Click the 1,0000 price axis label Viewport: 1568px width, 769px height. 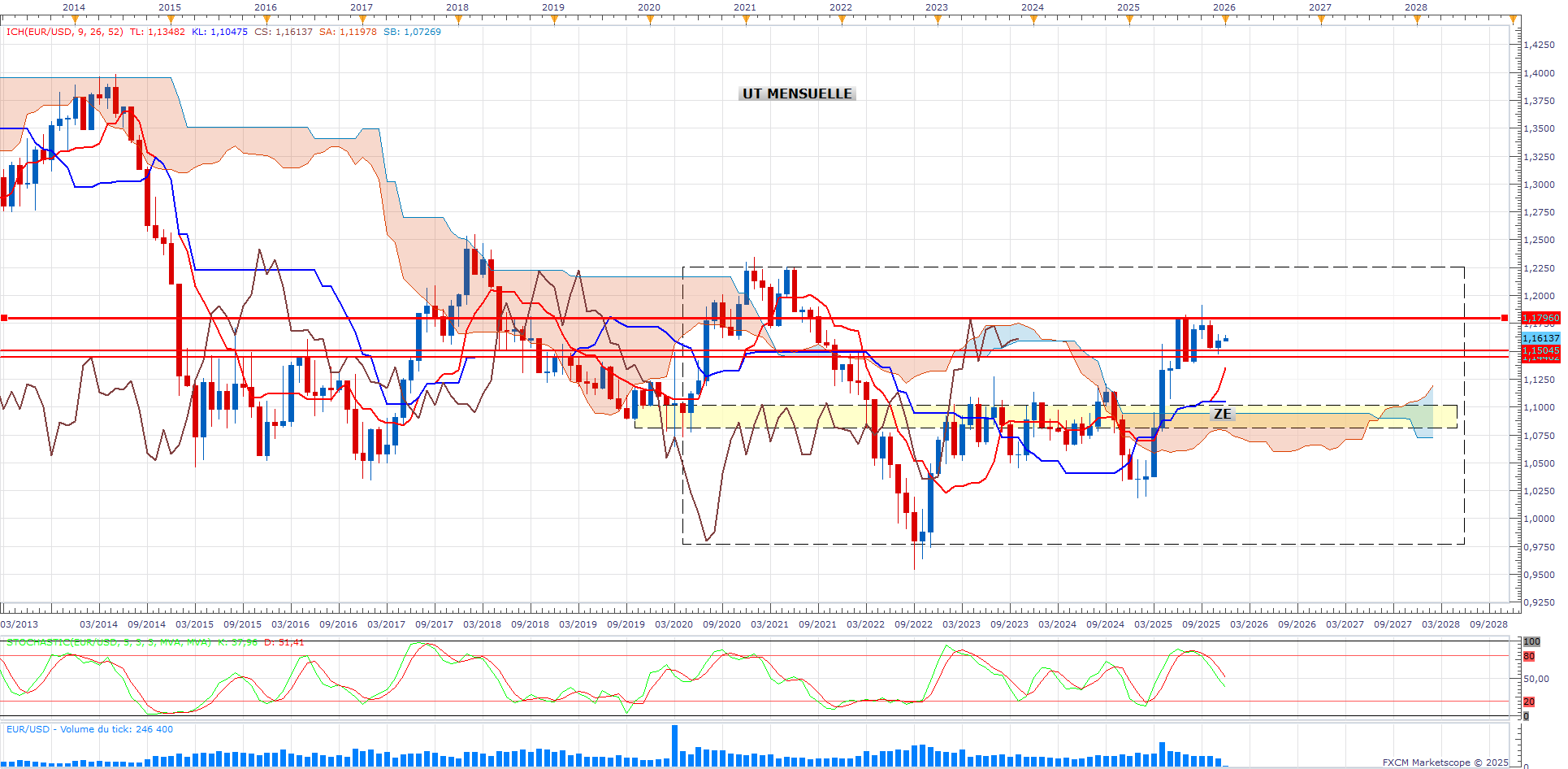[1540, 519]
